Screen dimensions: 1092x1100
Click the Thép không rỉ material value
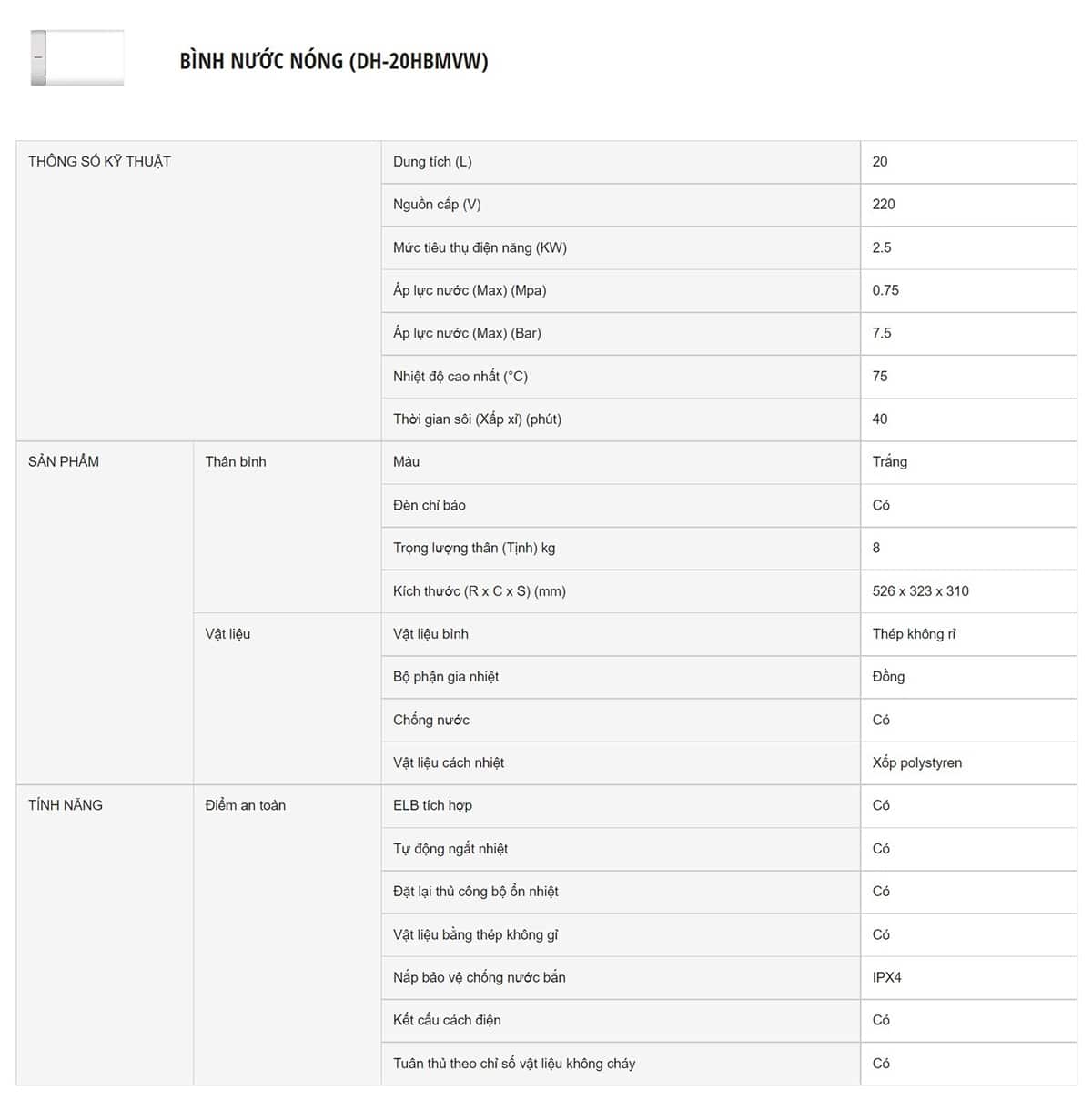(x=914, y=633)
